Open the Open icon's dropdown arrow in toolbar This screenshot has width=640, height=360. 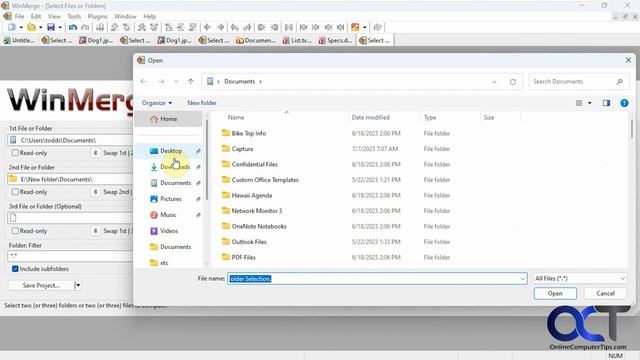(40, 27)
